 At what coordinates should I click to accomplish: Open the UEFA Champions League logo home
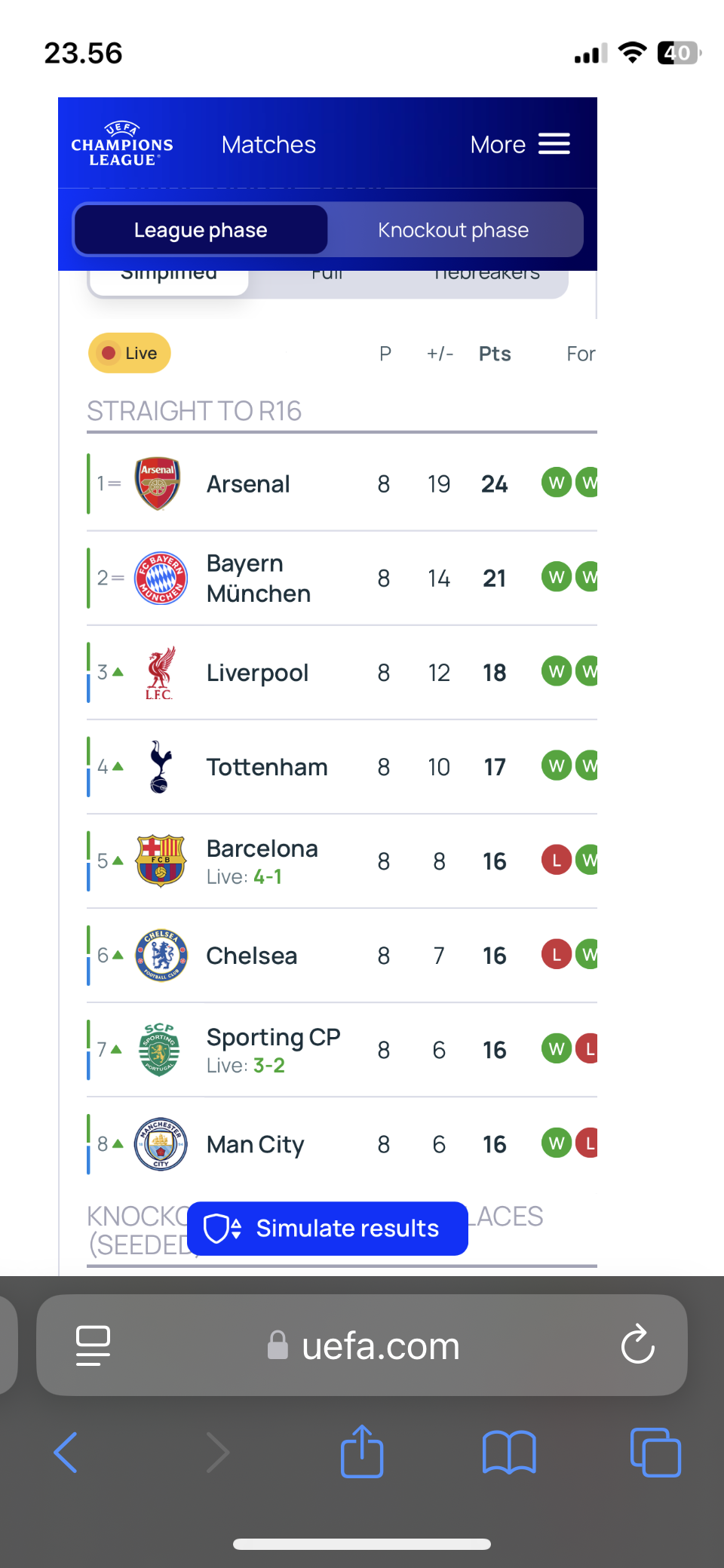(x=122, y=144)
